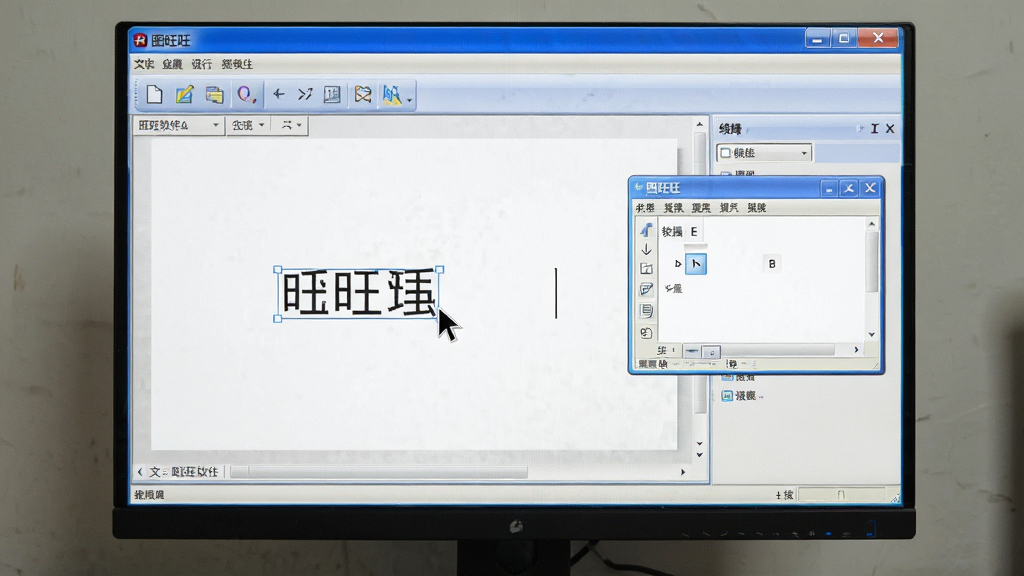Open the first menu of the small window
Image resolution: width=1024 pixels, height=576 pixels.
[645, 208]
